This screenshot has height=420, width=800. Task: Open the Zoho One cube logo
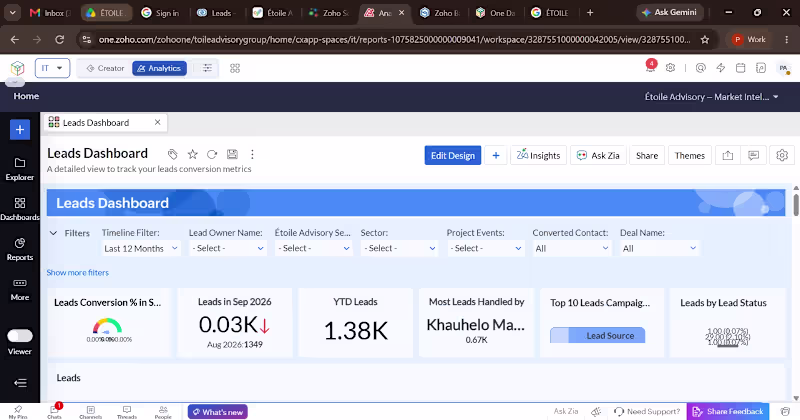point(17,68)
